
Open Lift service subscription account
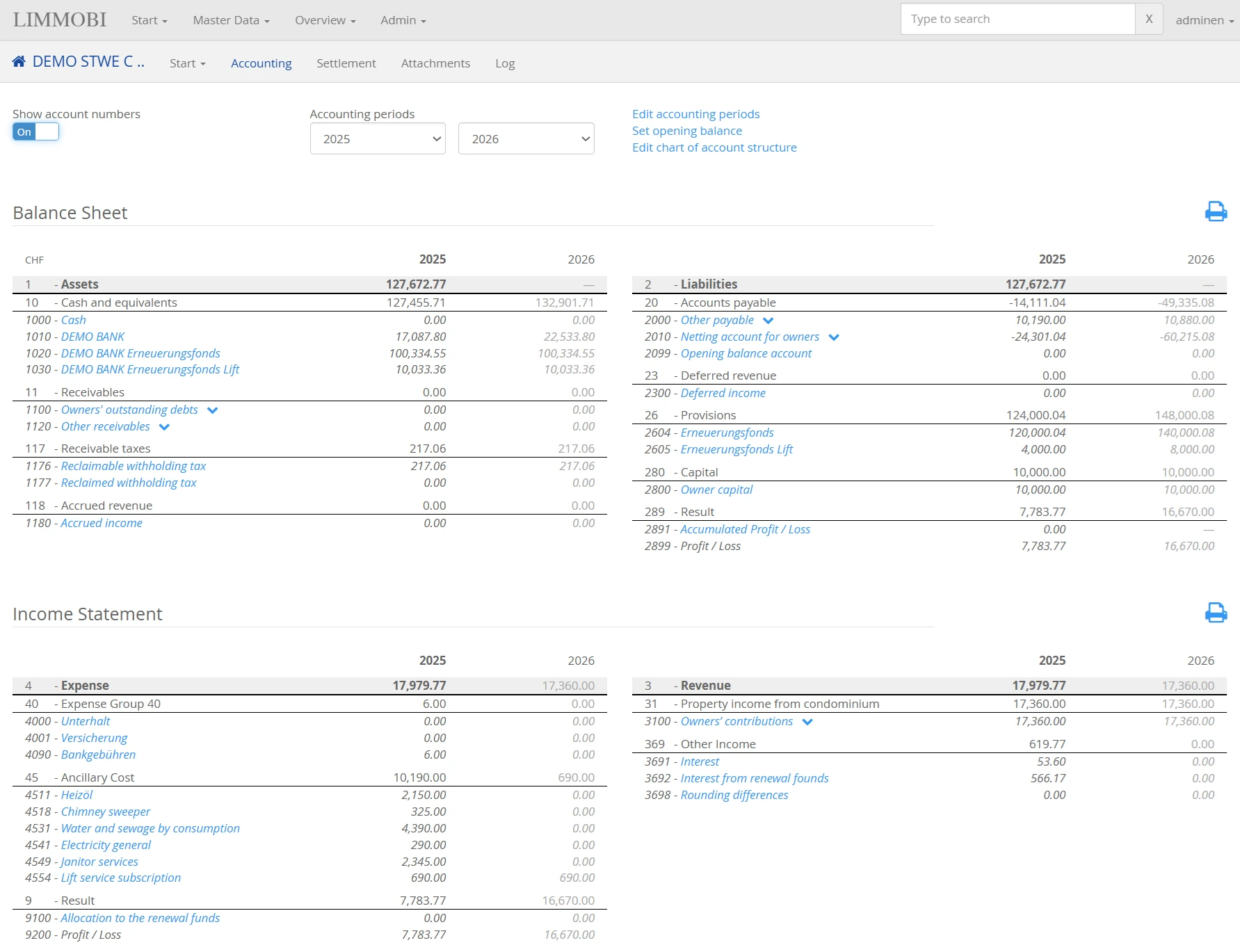121,878
